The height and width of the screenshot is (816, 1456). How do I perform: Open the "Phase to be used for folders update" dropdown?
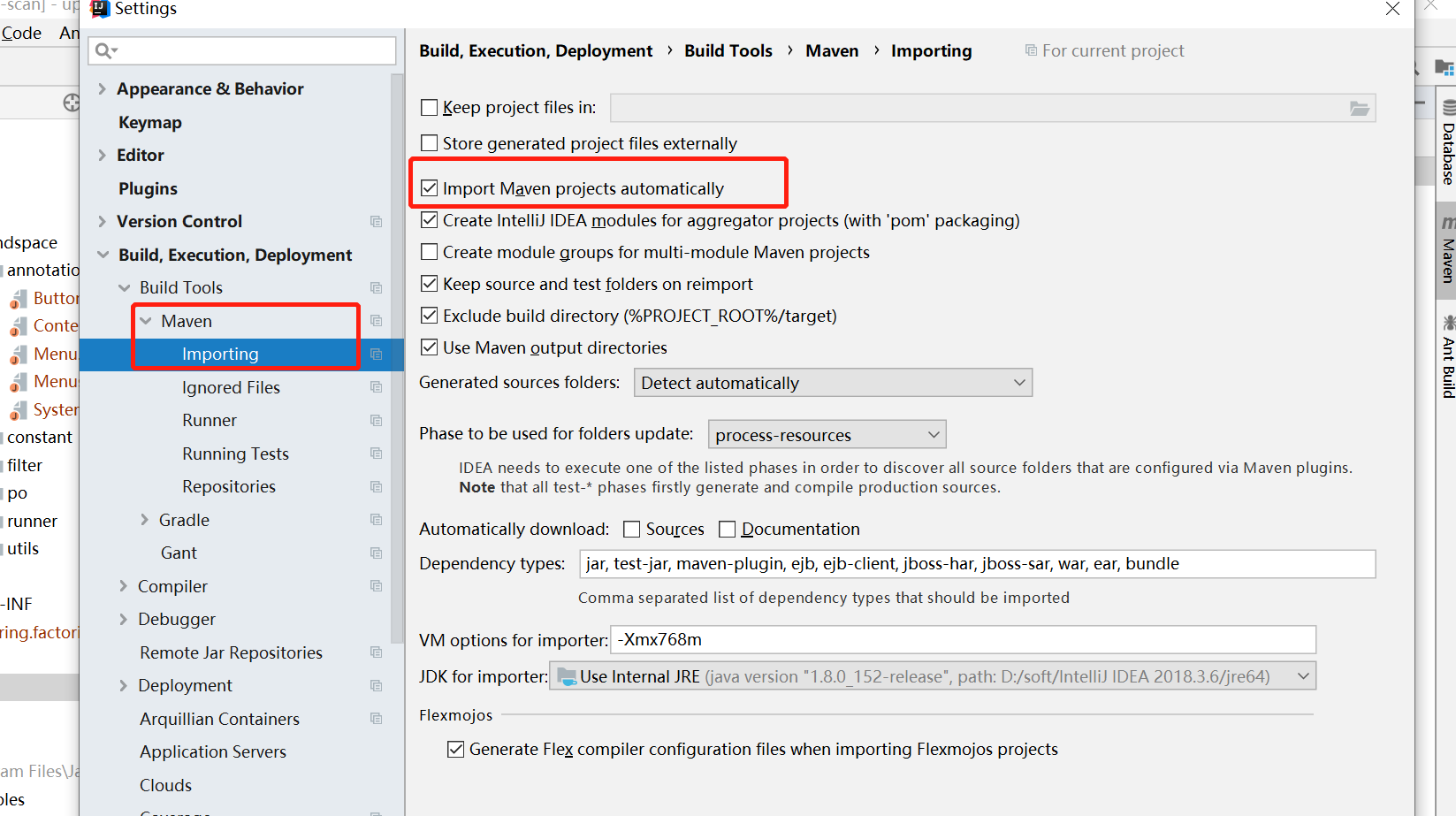pos(827,434)
